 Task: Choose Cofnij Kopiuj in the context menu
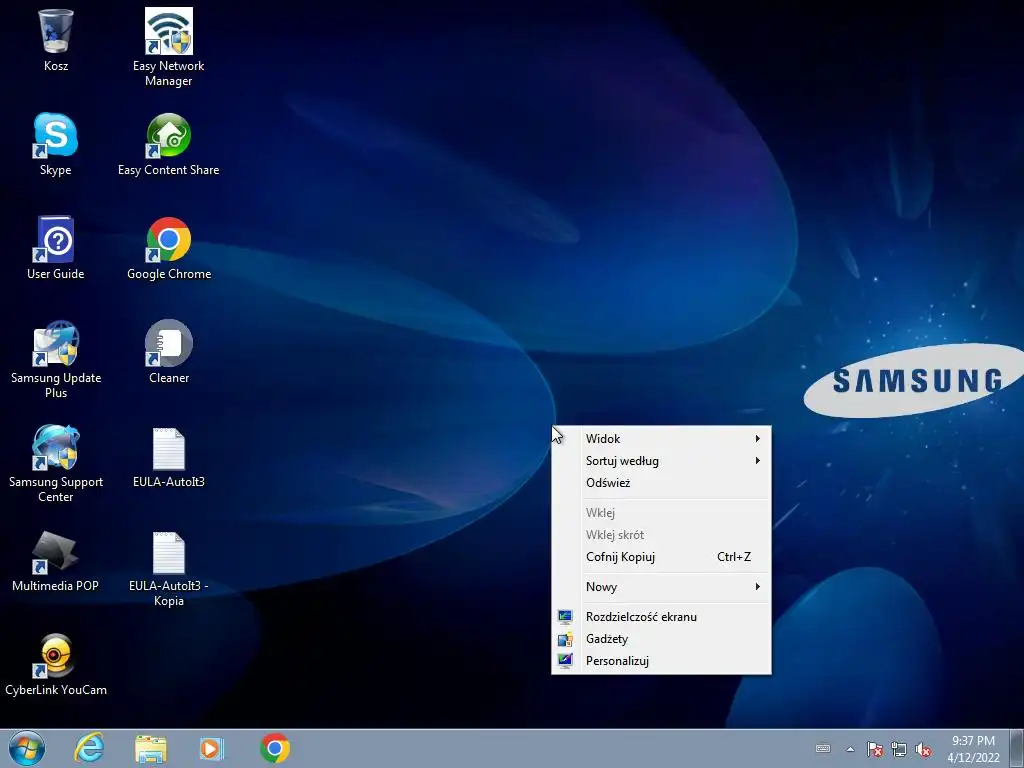(662, 557)
